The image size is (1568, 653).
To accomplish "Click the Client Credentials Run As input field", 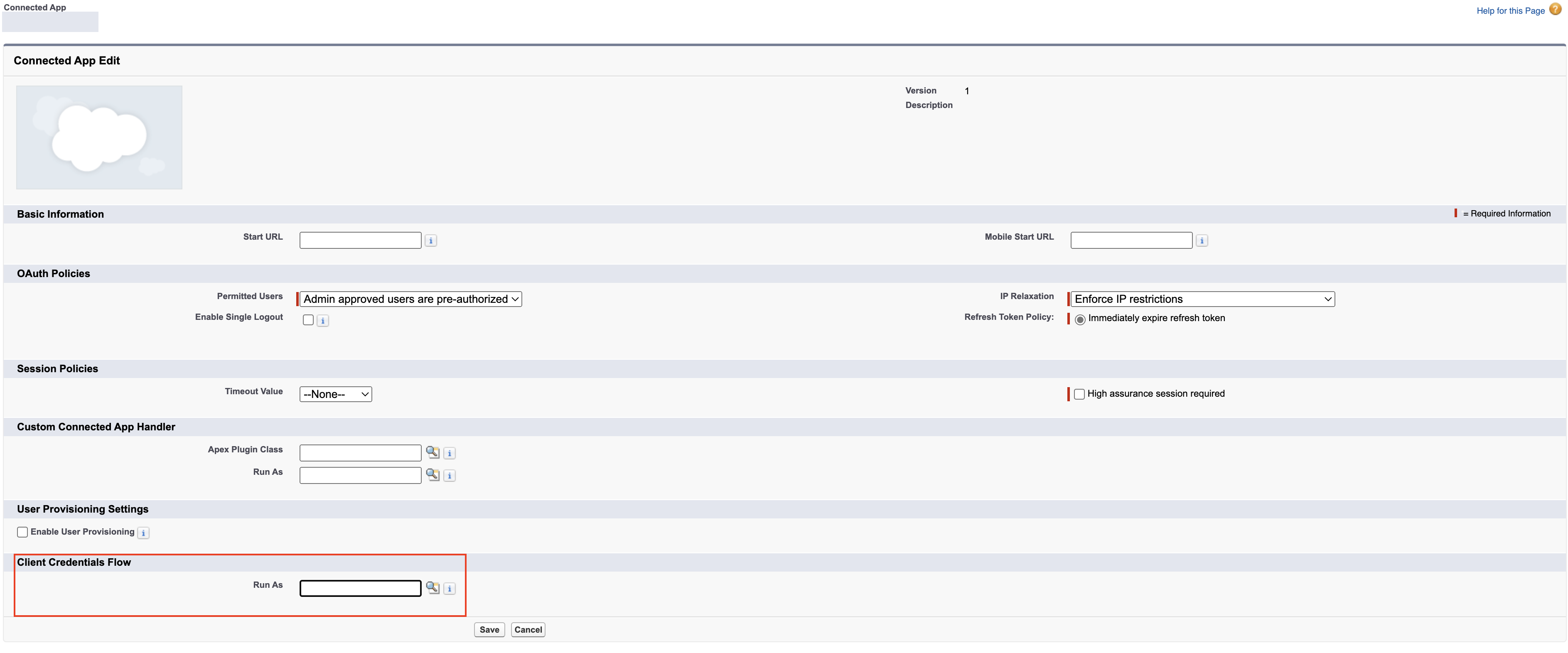I will pyautogui.click(x=360, y=589).
